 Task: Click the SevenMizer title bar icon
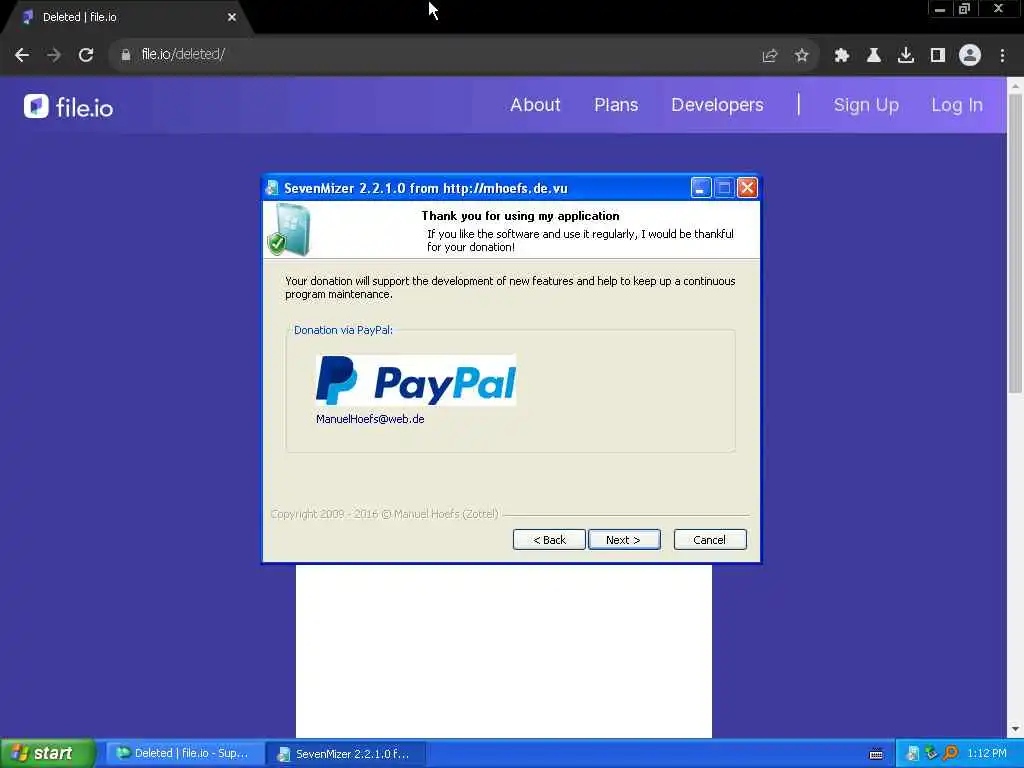pos(272,188)
